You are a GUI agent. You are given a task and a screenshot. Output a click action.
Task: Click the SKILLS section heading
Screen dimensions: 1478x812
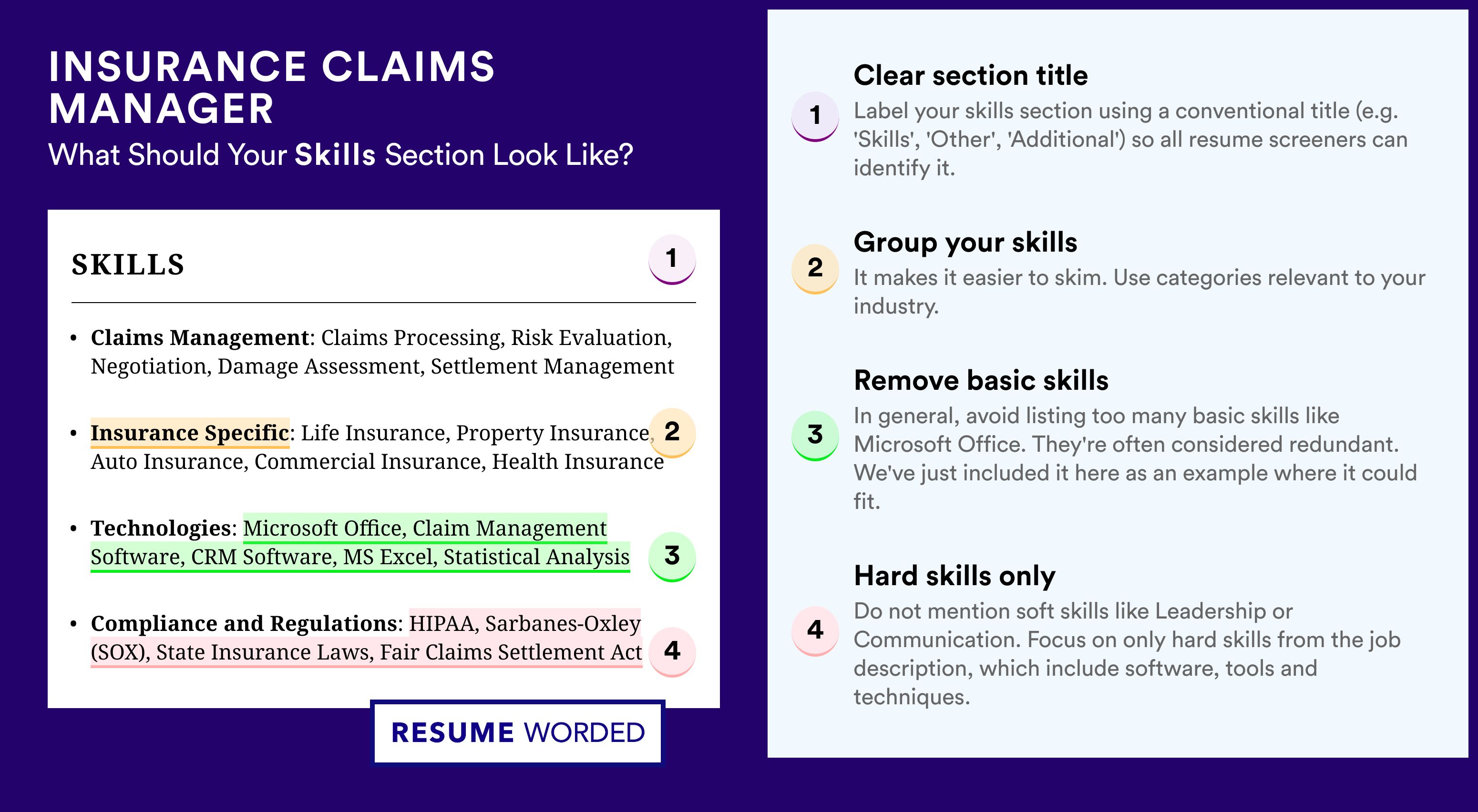(128, 264)
